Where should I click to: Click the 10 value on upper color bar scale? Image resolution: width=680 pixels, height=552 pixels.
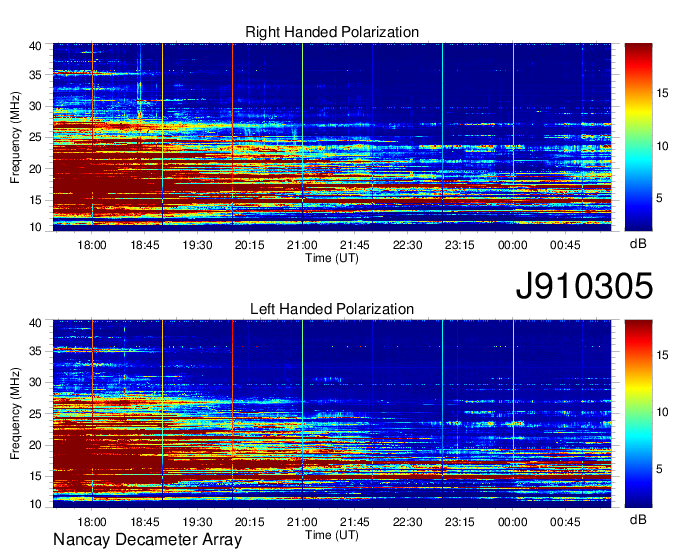(662, 146)
